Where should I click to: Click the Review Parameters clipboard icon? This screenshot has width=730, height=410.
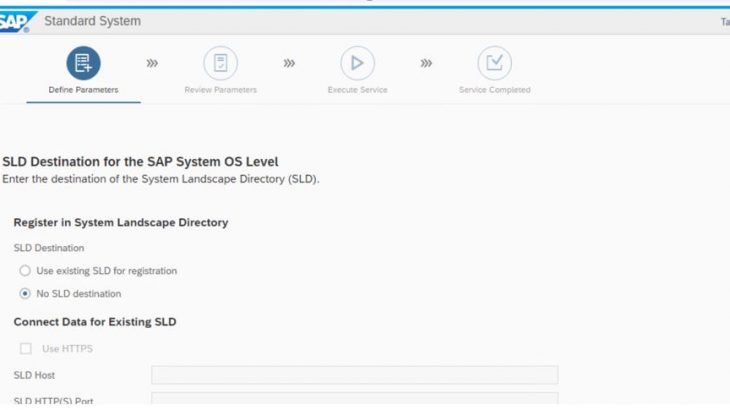(x=220, y=64)
